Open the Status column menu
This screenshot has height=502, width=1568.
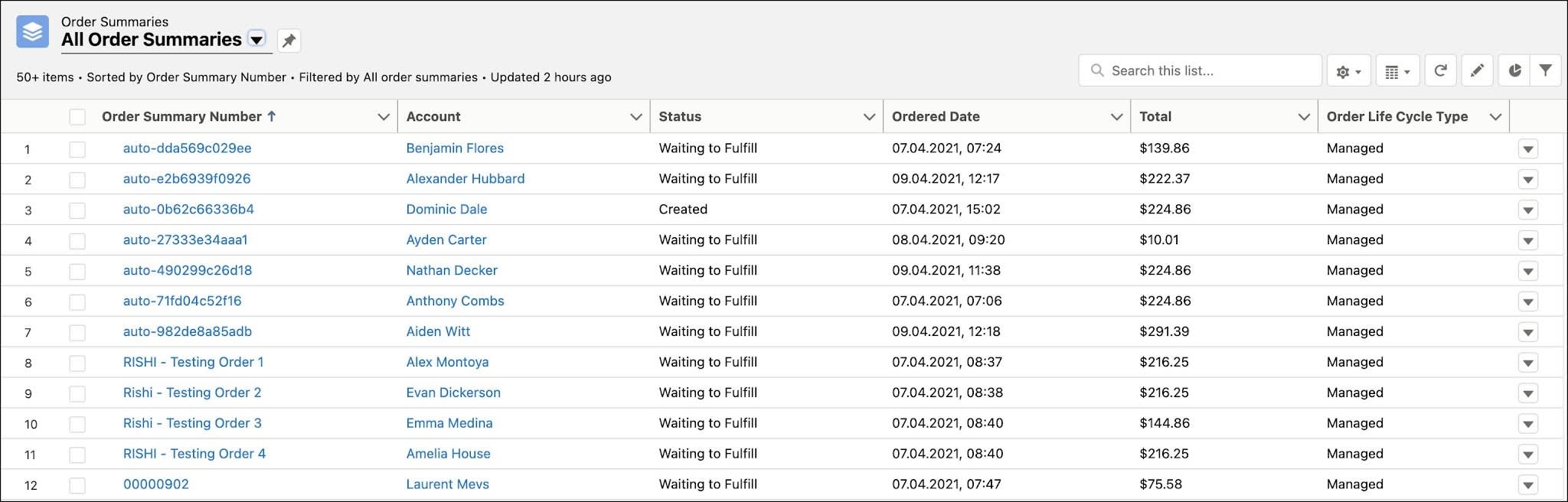[x=869, y=117]
